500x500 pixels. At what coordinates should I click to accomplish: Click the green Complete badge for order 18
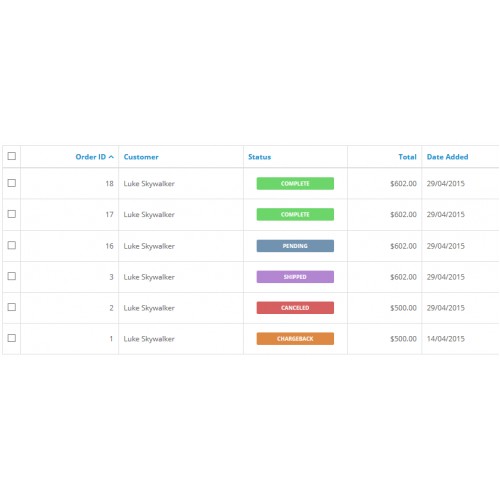click(295, 183)
